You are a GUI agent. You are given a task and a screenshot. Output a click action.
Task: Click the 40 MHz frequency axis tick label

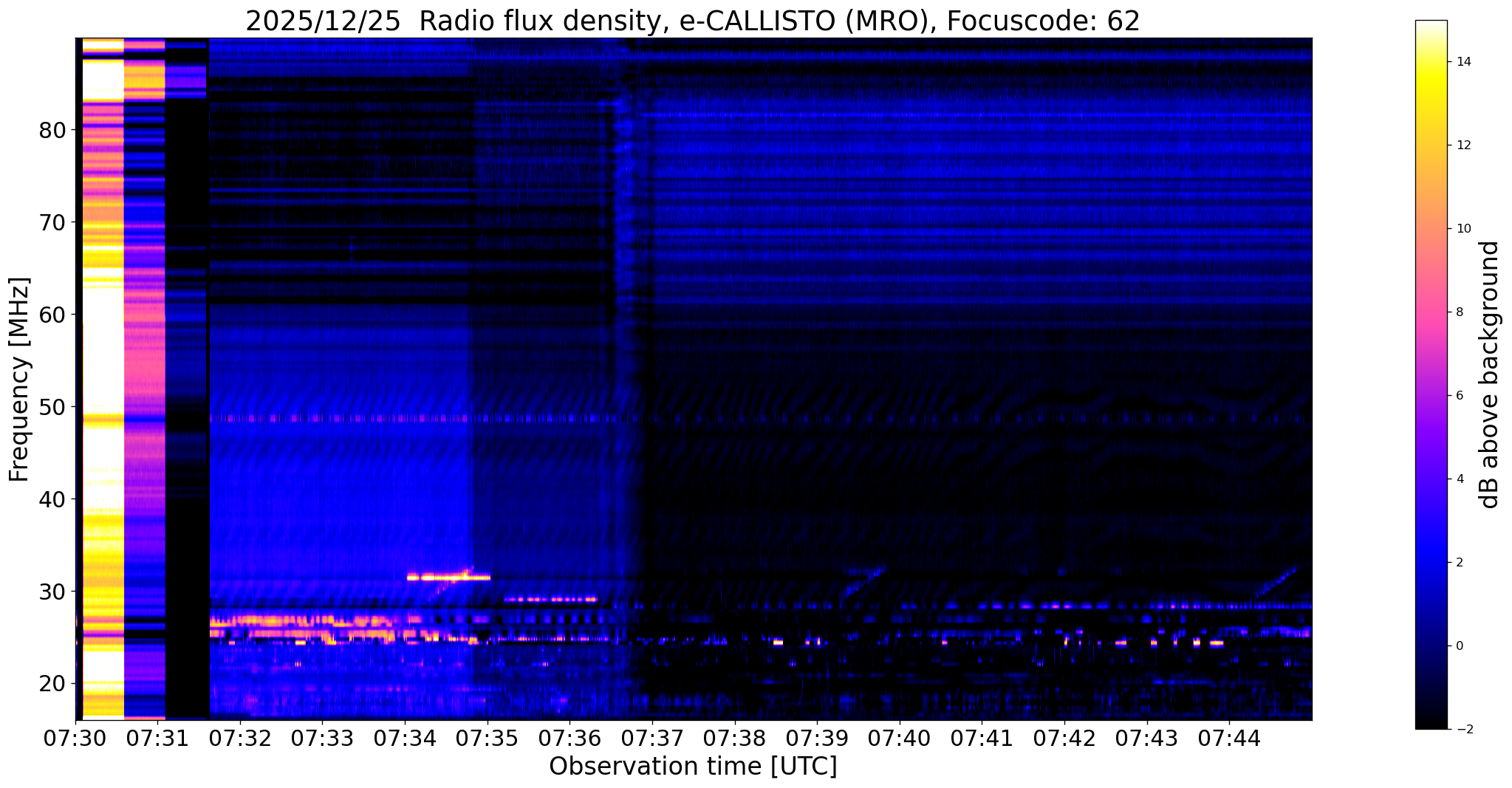pyautogui.click(x=52, y=499)
